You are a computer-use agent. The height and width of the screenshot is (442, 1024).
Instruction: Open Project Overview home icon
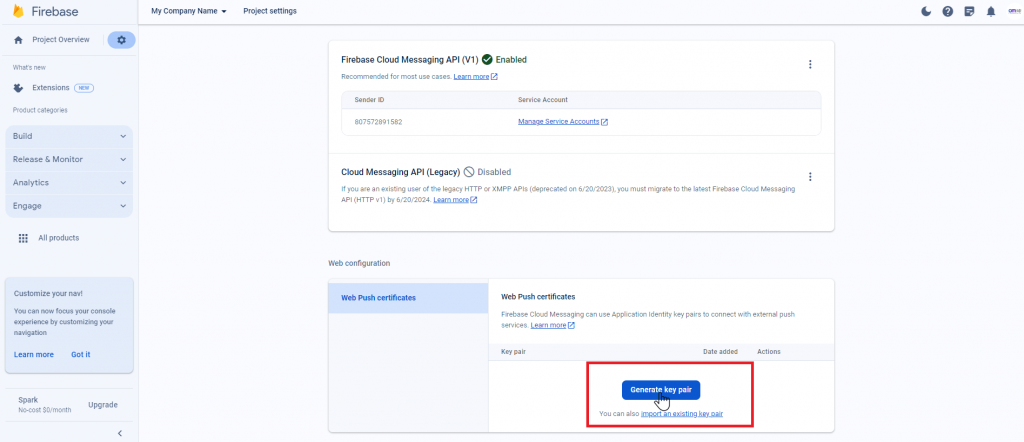(18, 40)
